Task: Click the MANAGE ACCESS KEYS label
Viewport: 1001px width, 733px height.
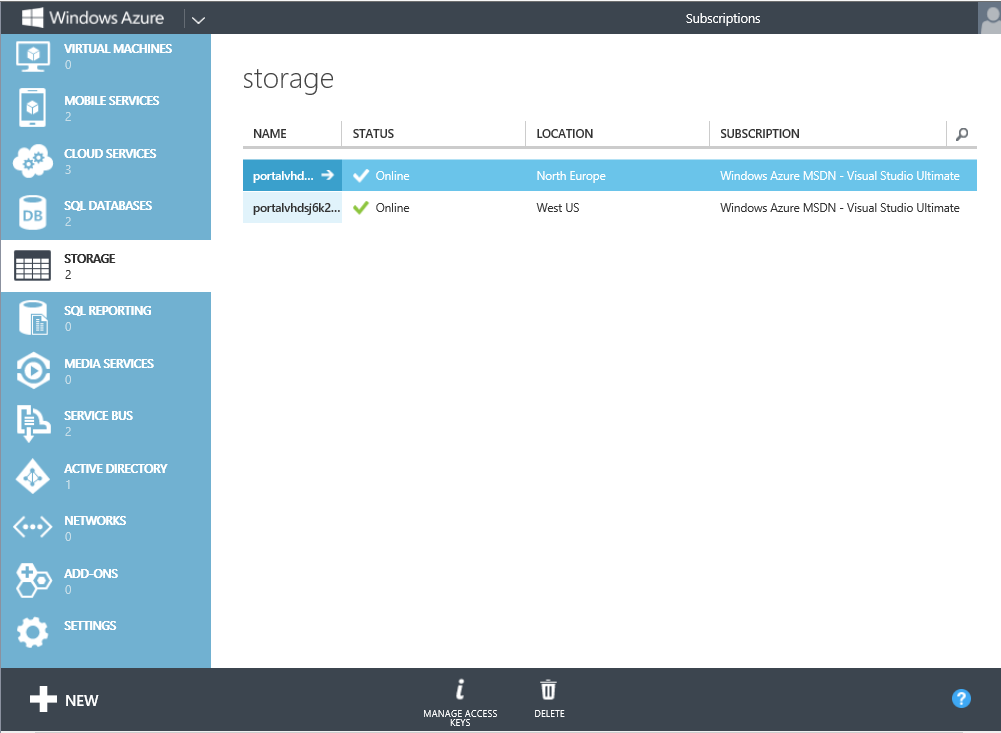Action: [x=460, y=718]
